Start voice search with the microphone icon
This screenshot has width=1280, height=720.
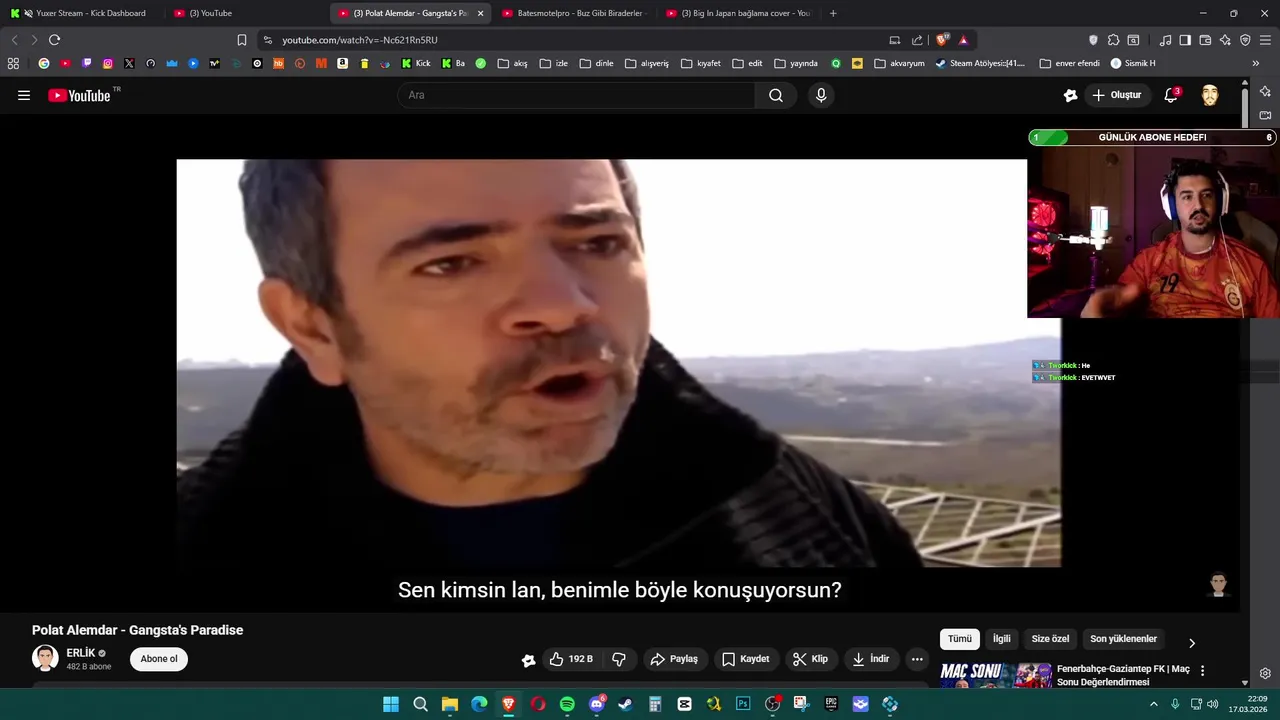(821, 95)
